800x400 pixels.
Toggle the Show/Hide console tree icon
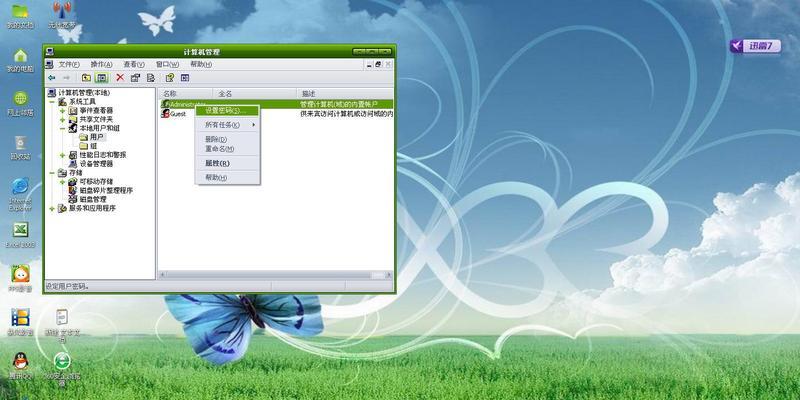click(x=102, y=78)
